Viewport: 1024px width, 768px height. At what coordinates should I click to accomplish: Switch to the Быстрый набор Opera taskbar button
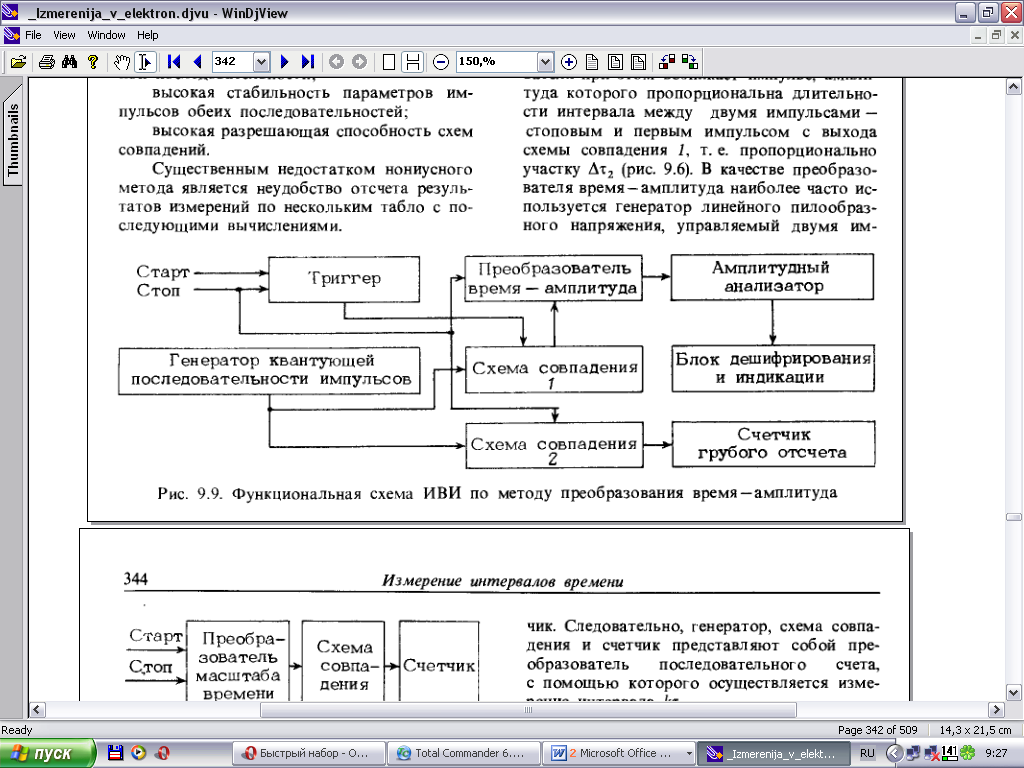click(309, 753)
